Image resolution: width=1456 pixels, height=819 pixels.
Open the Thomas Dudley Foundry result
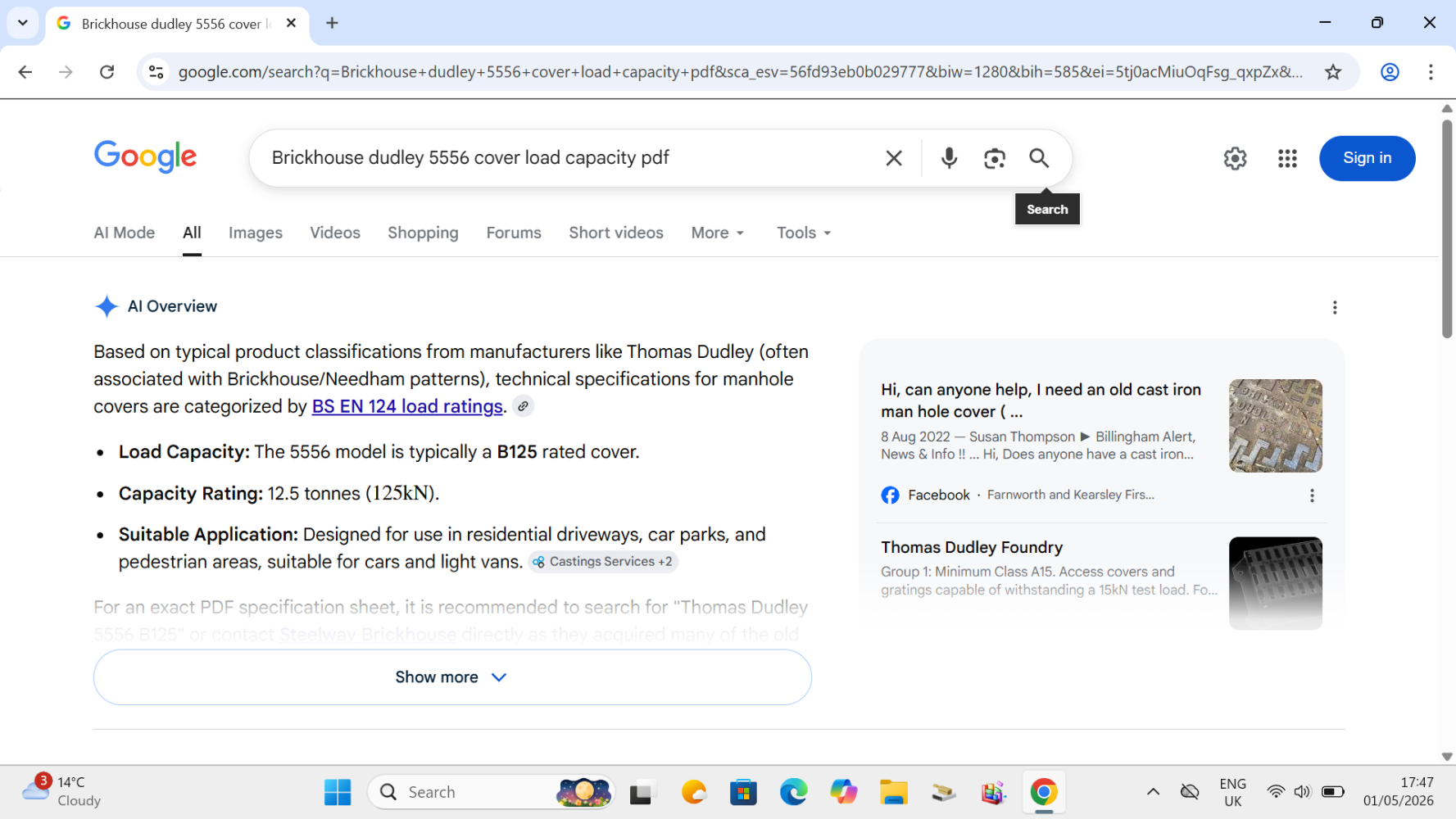point(972,547)
